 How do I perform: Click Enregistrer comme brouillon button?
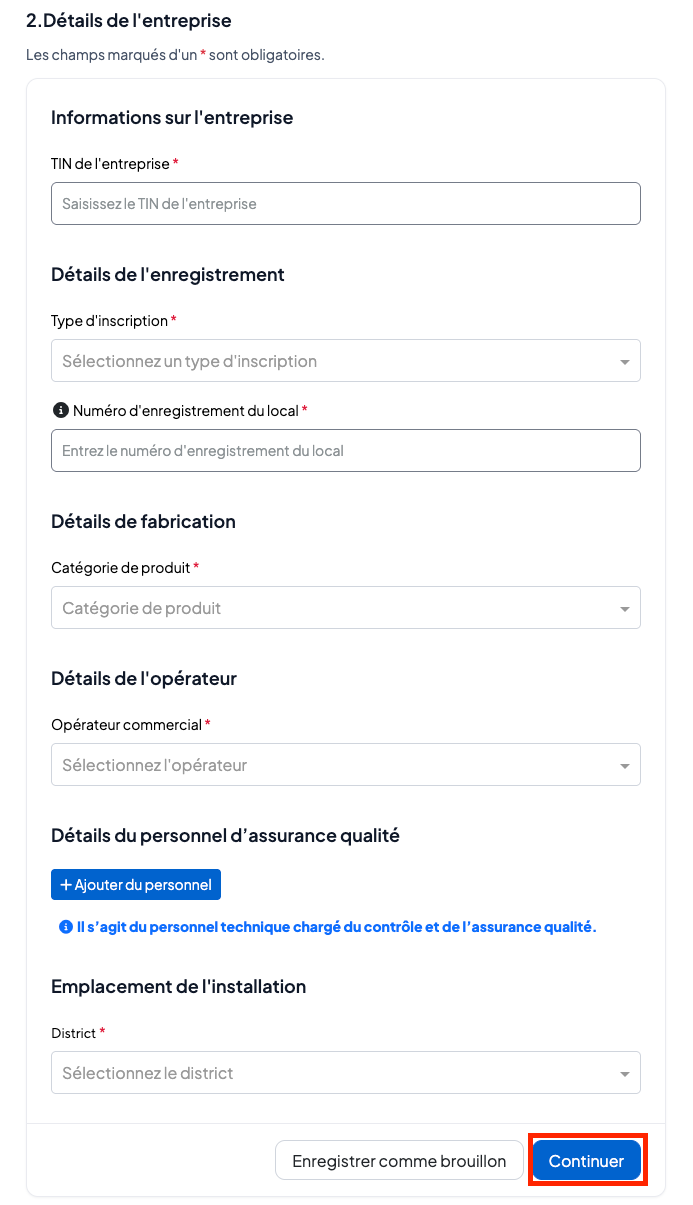[x=399, y=1161]
